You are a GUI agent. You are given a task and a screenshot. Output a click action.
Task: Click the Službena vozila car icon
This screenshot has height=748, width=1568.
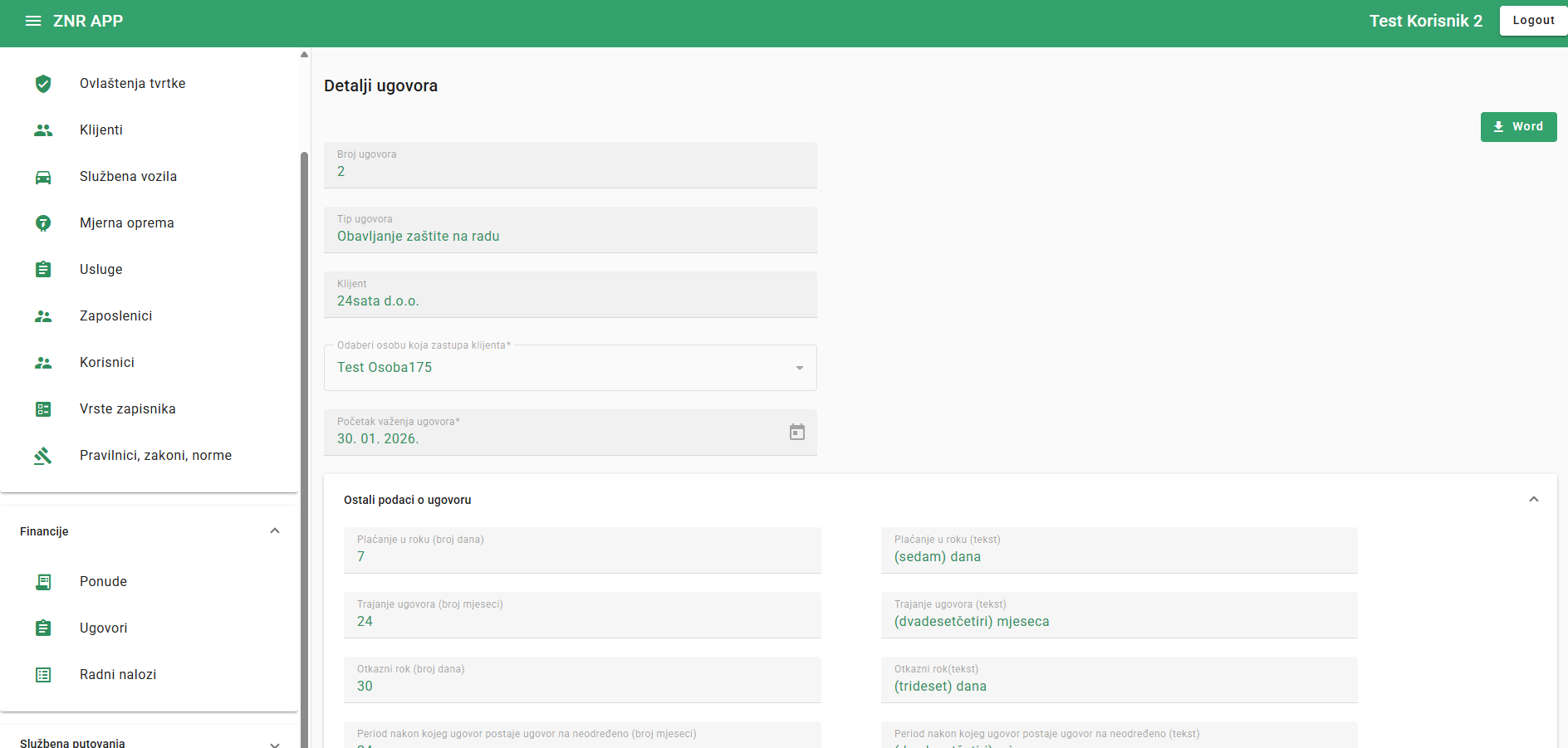(x=43, y=176)
